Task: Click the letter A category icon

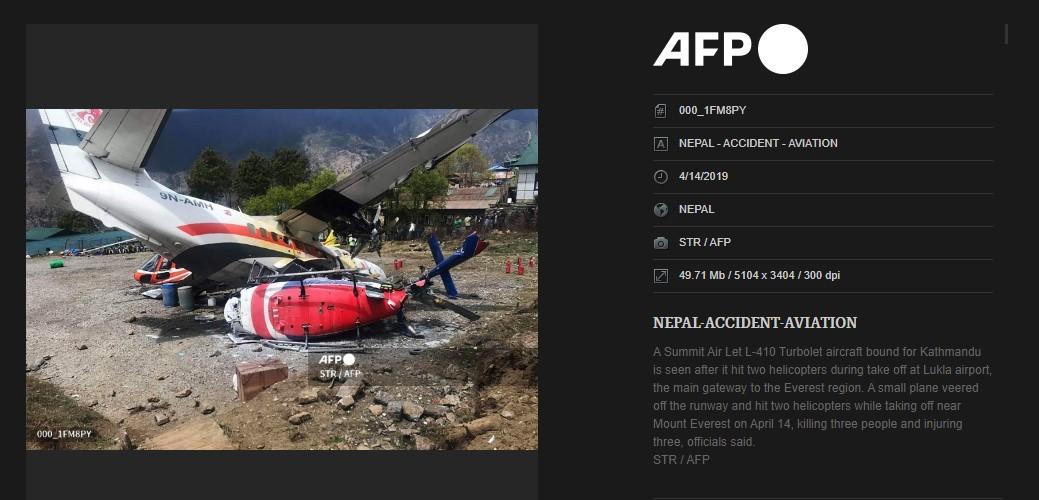Action: pyautogui.click(x=660, y=144)
